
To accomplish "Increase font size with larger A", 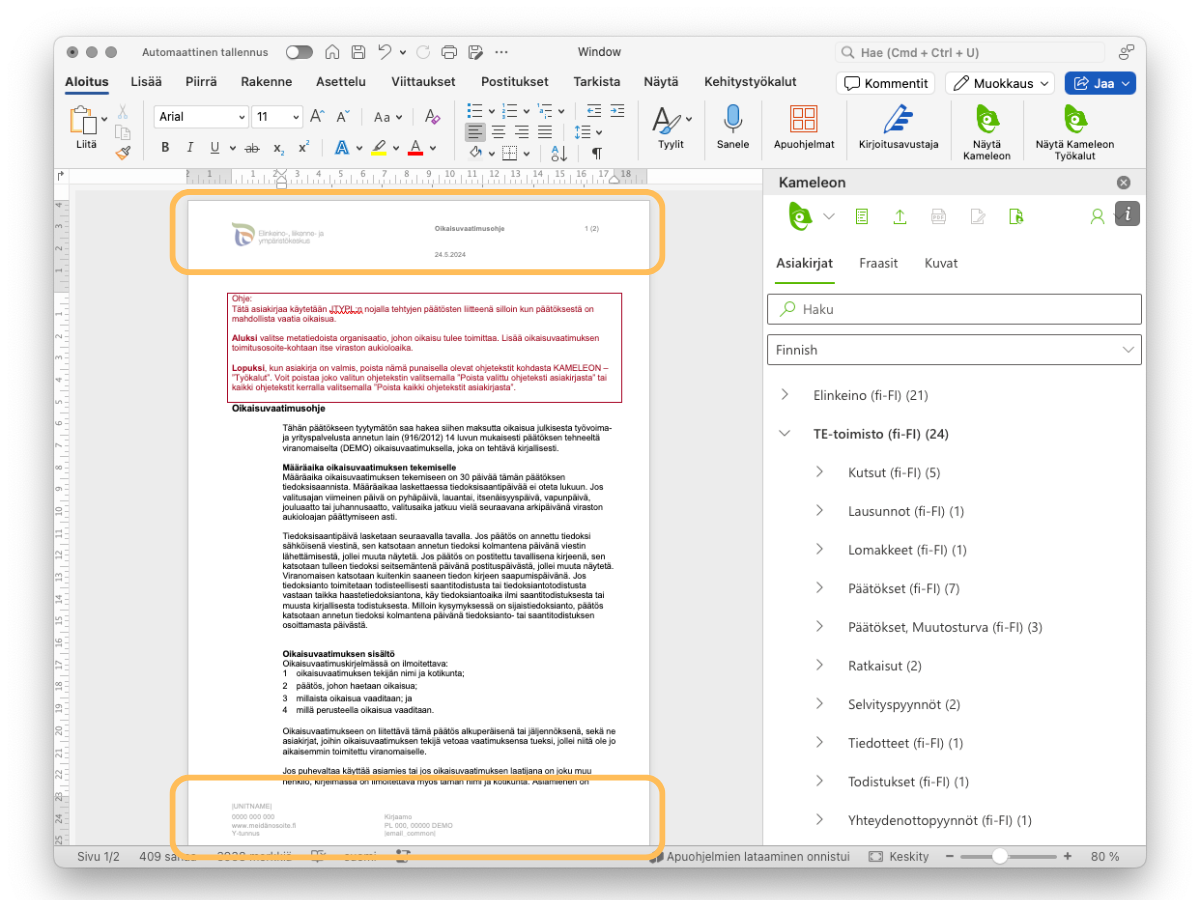I will tap(317, 117).
